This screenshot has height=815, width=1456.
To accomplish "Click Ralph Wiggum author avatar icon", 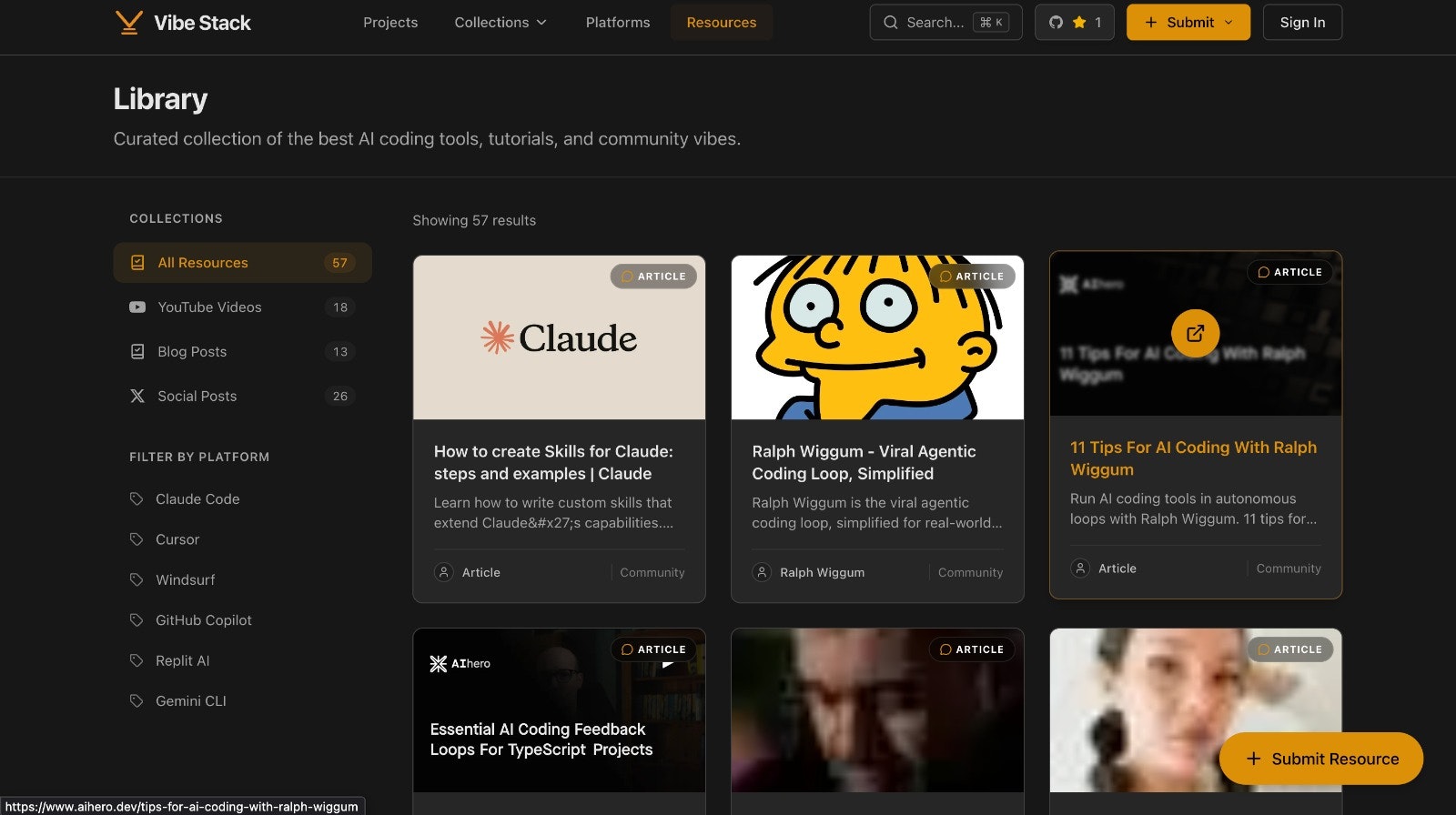I will coord(762,572).
